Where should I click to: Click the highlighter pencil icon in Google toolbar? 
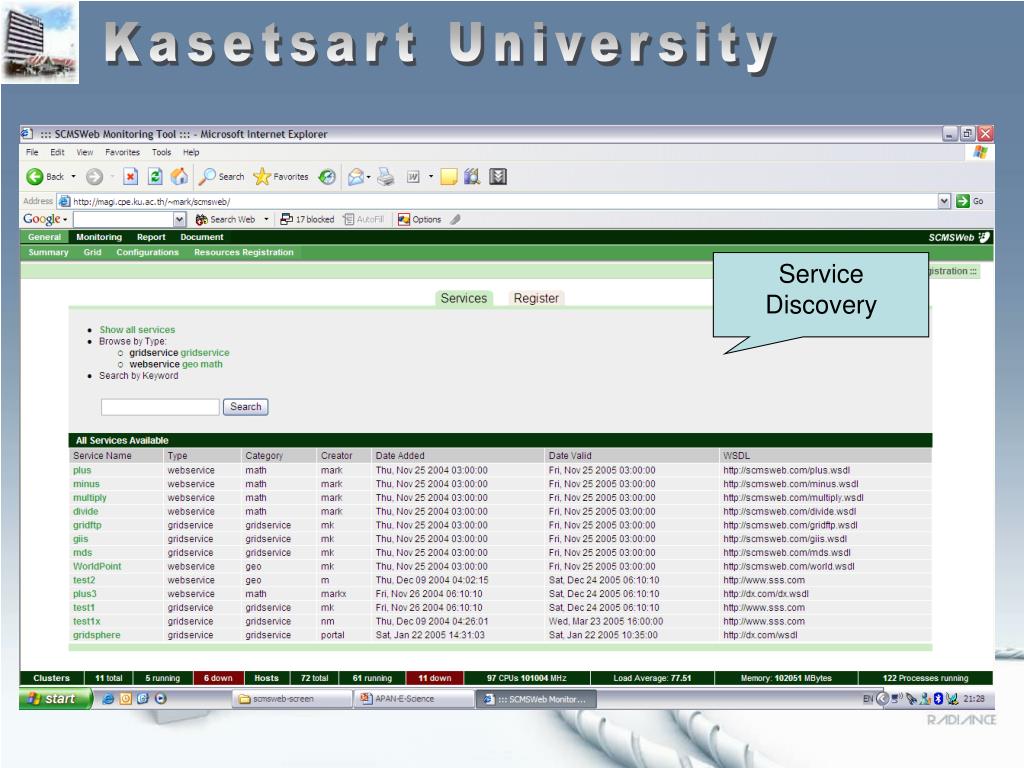click(x=456, y=219)
